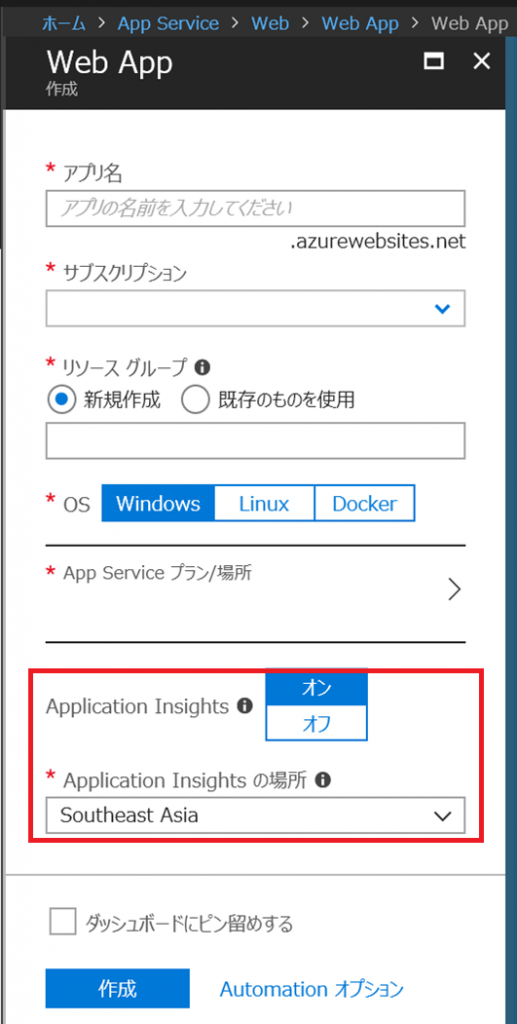The image size is (517, 1024).
Task: Check ダッシュボードにピン留めする checkbox
Action: click(x=63, y=923)
